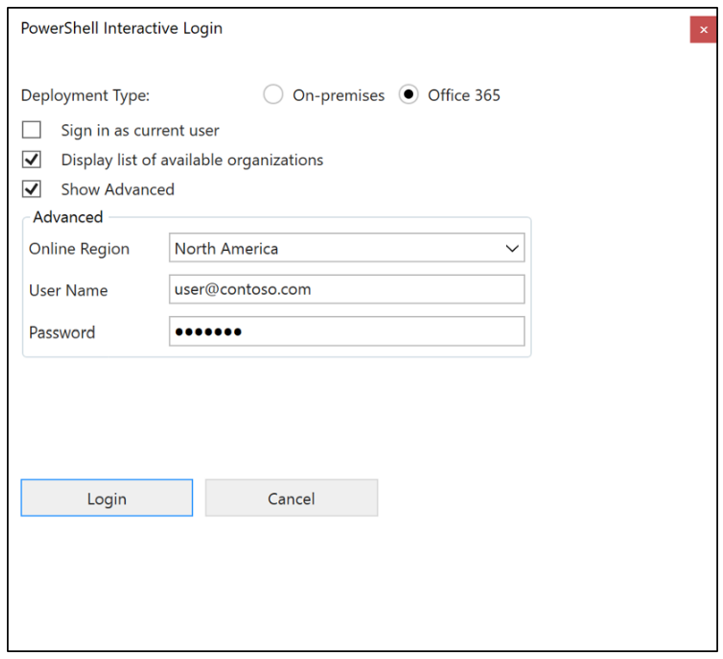
Task: Uncheck Display list of available organizations
Action: pyautogui.click(x=31, y=160)
